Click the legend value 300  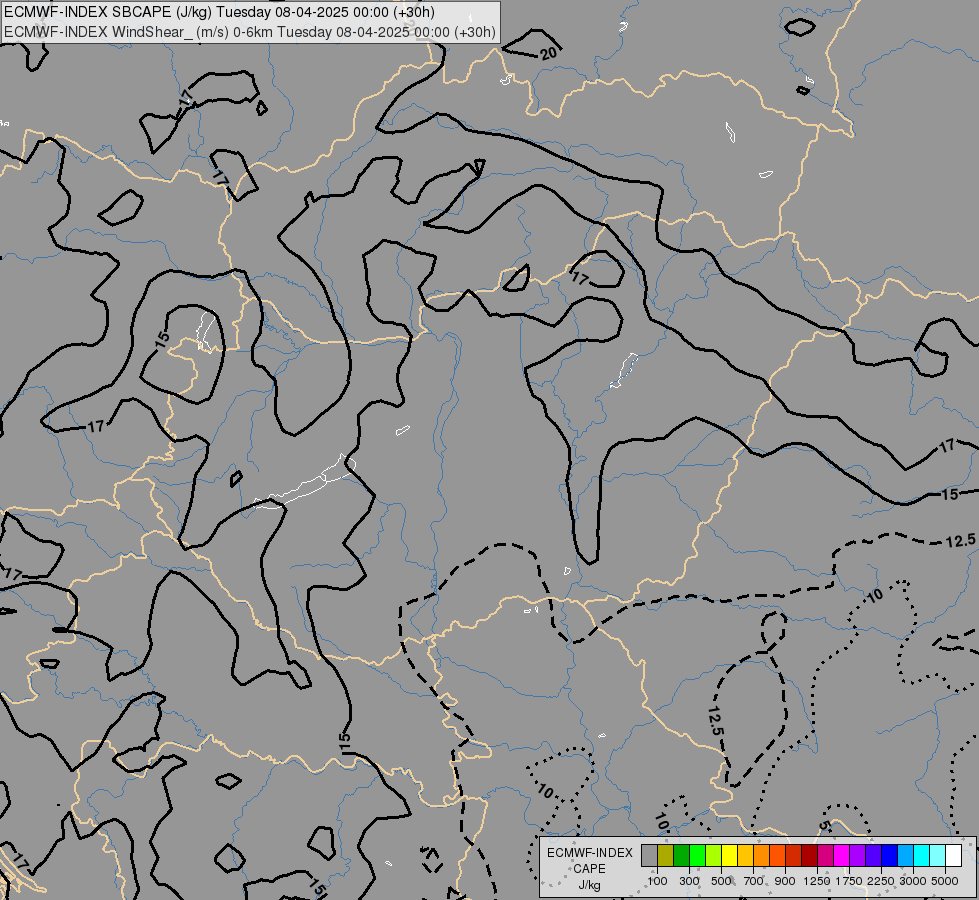(x=689, y=881)
